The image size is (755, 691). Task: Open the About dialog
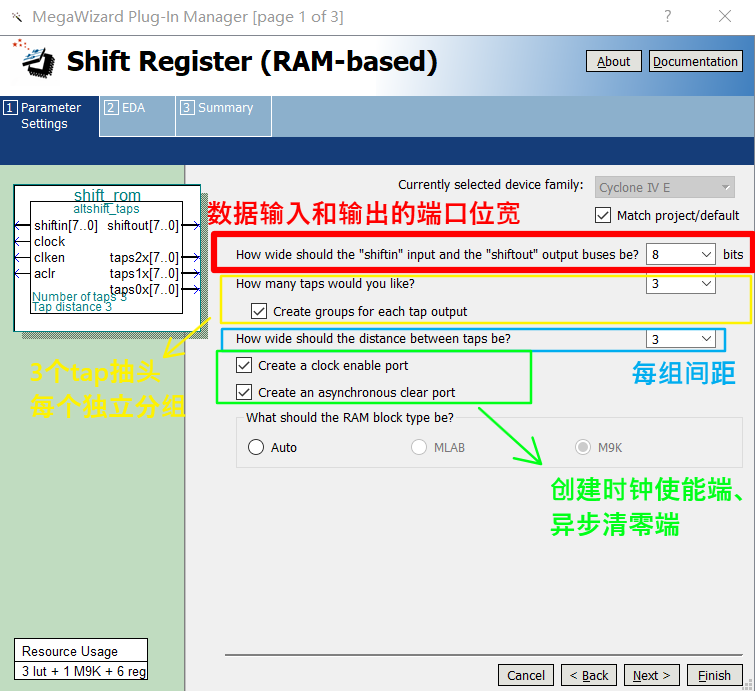pos(613,61)
